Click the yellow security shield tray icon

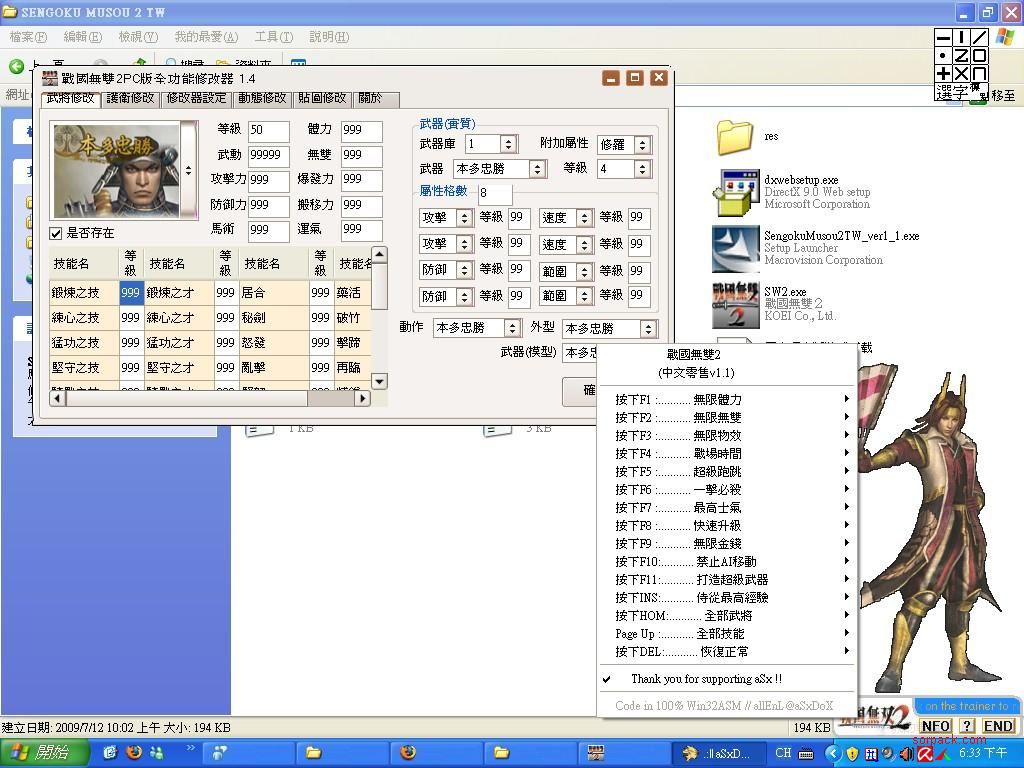pos(852,753)
